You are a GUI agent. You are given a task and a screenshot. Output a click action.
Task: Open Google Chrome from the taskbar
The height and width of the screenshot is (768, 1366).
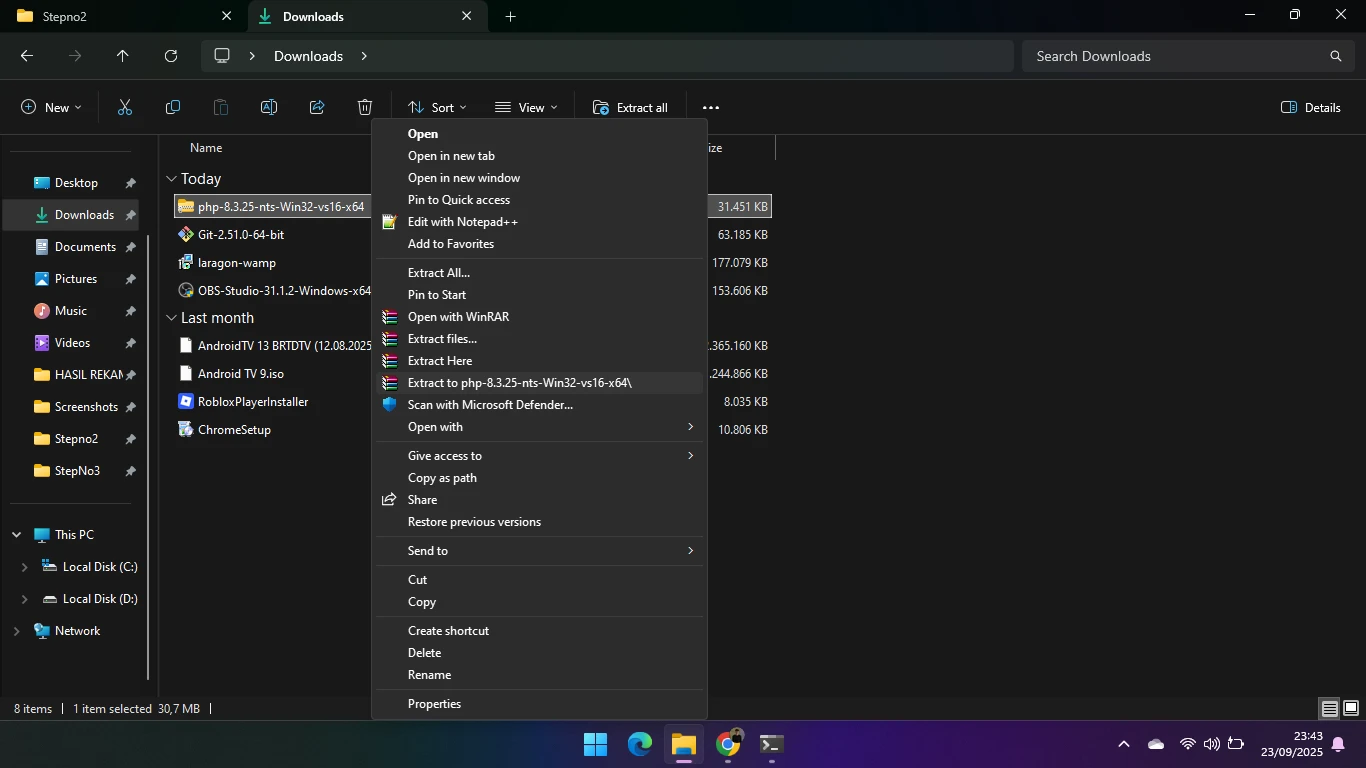coord(728,744)
